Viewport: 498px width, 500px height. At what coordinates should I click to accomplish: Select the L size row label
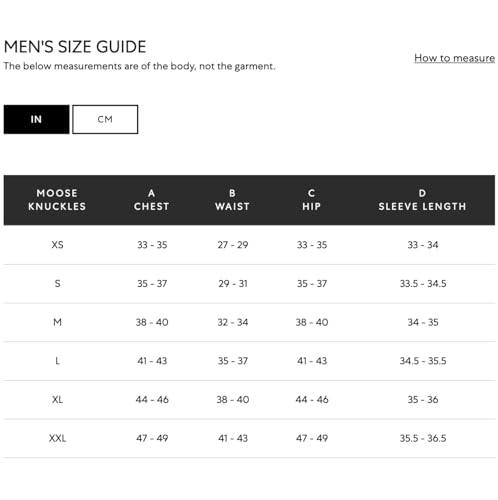coord(57,361)
